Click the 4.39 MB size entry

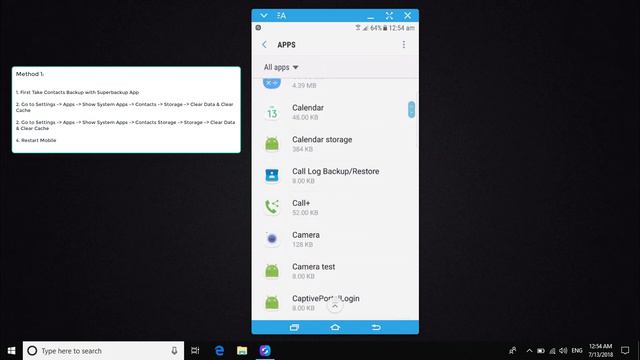304,85
